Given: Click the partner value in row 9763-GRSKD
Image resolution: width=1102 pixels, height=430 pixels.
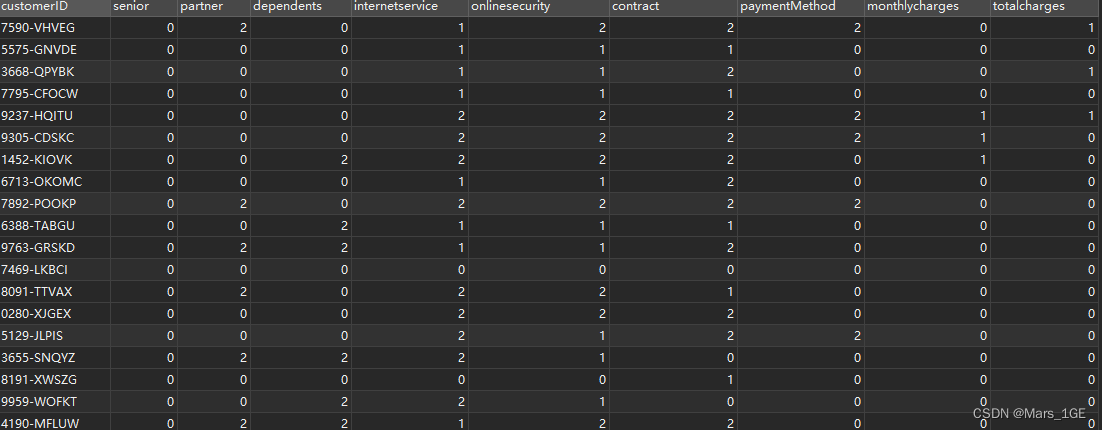Looking at the screenshot, I should 214,248.
